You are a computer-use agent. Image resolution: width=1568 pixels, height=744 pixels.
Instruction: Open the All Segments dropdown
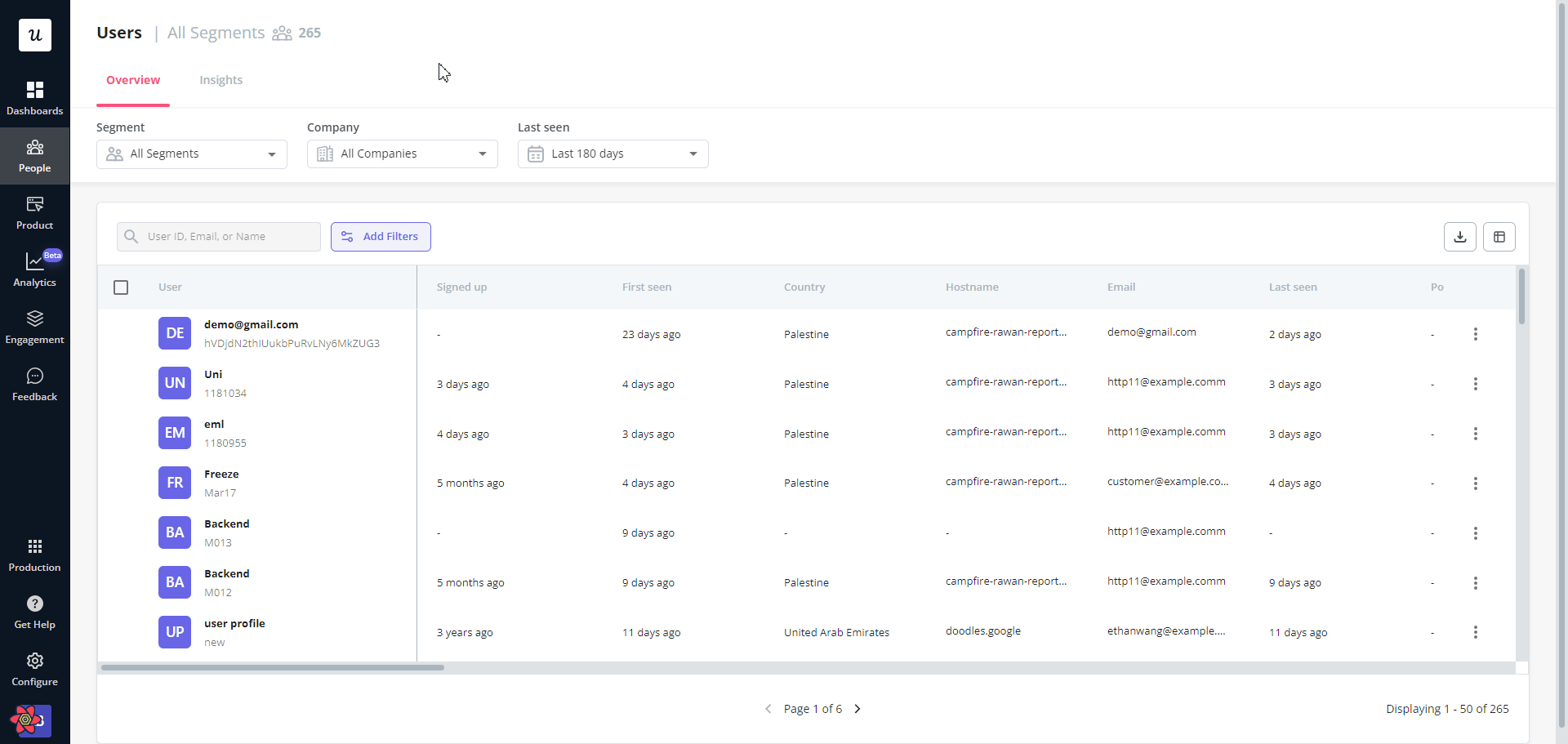[x=191, y=154]
